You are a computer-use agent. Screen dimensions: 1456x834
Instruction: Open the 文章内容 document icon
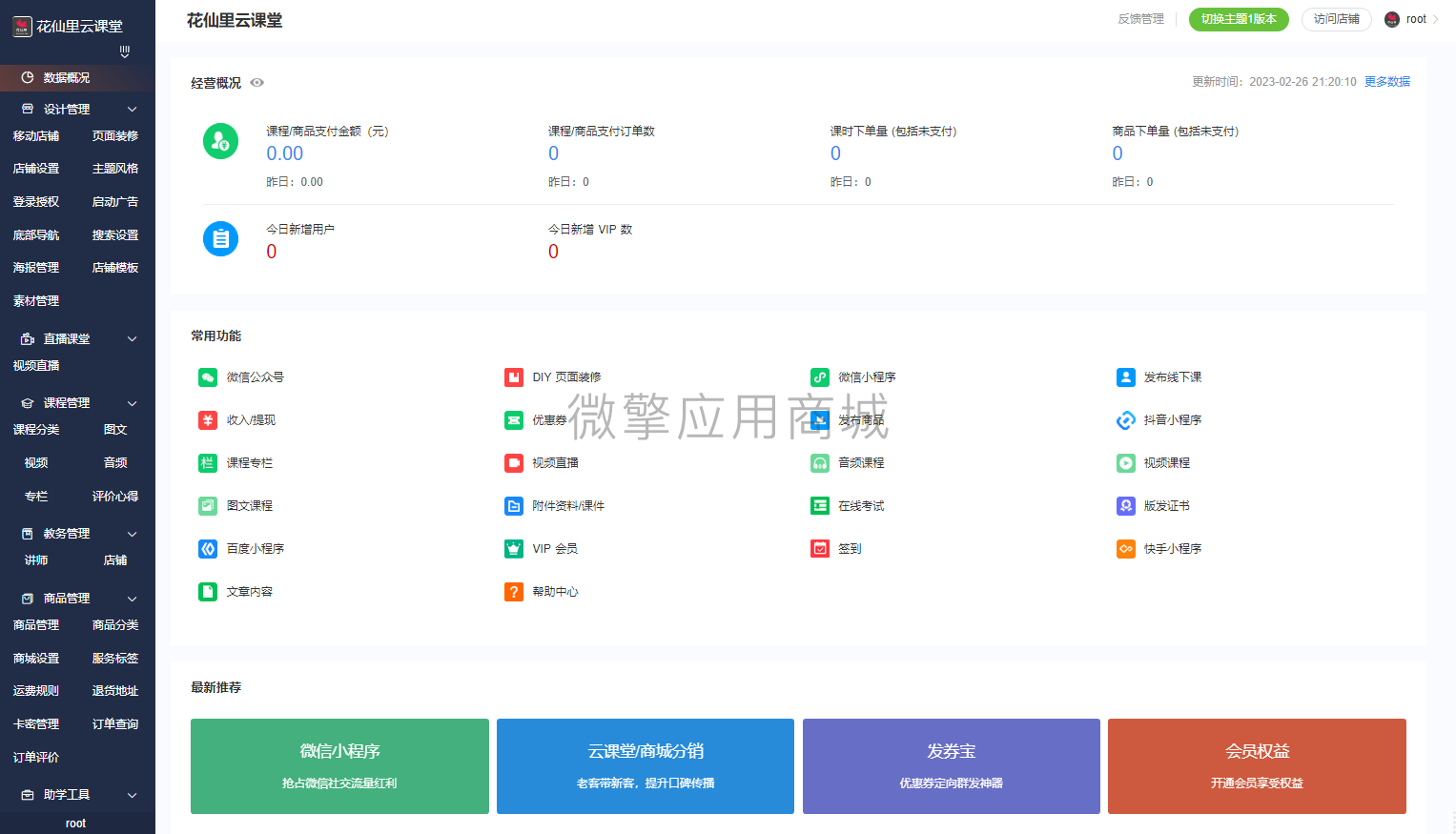pos(208,592)
